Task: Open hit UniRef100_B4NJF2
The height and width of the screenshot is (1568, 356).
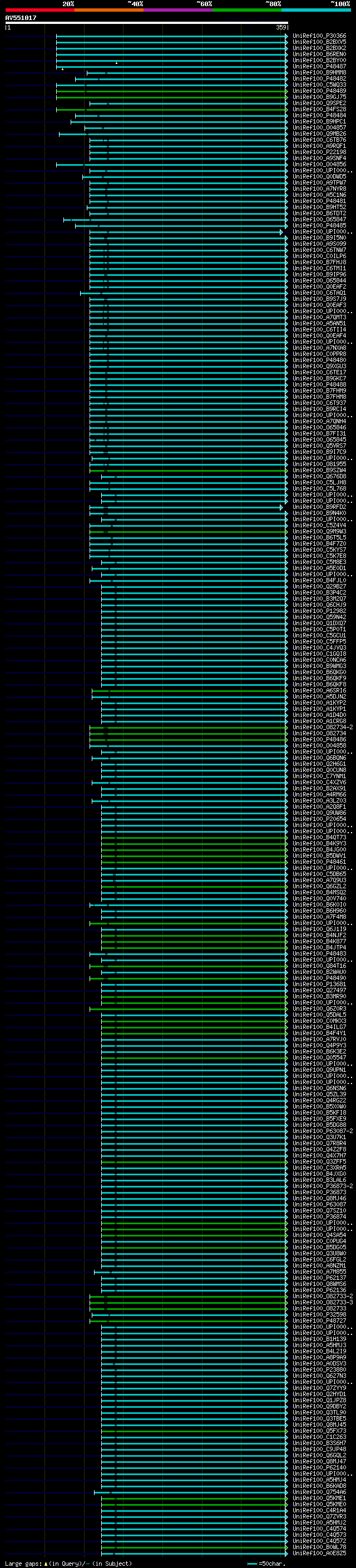Action: (319, 936)
